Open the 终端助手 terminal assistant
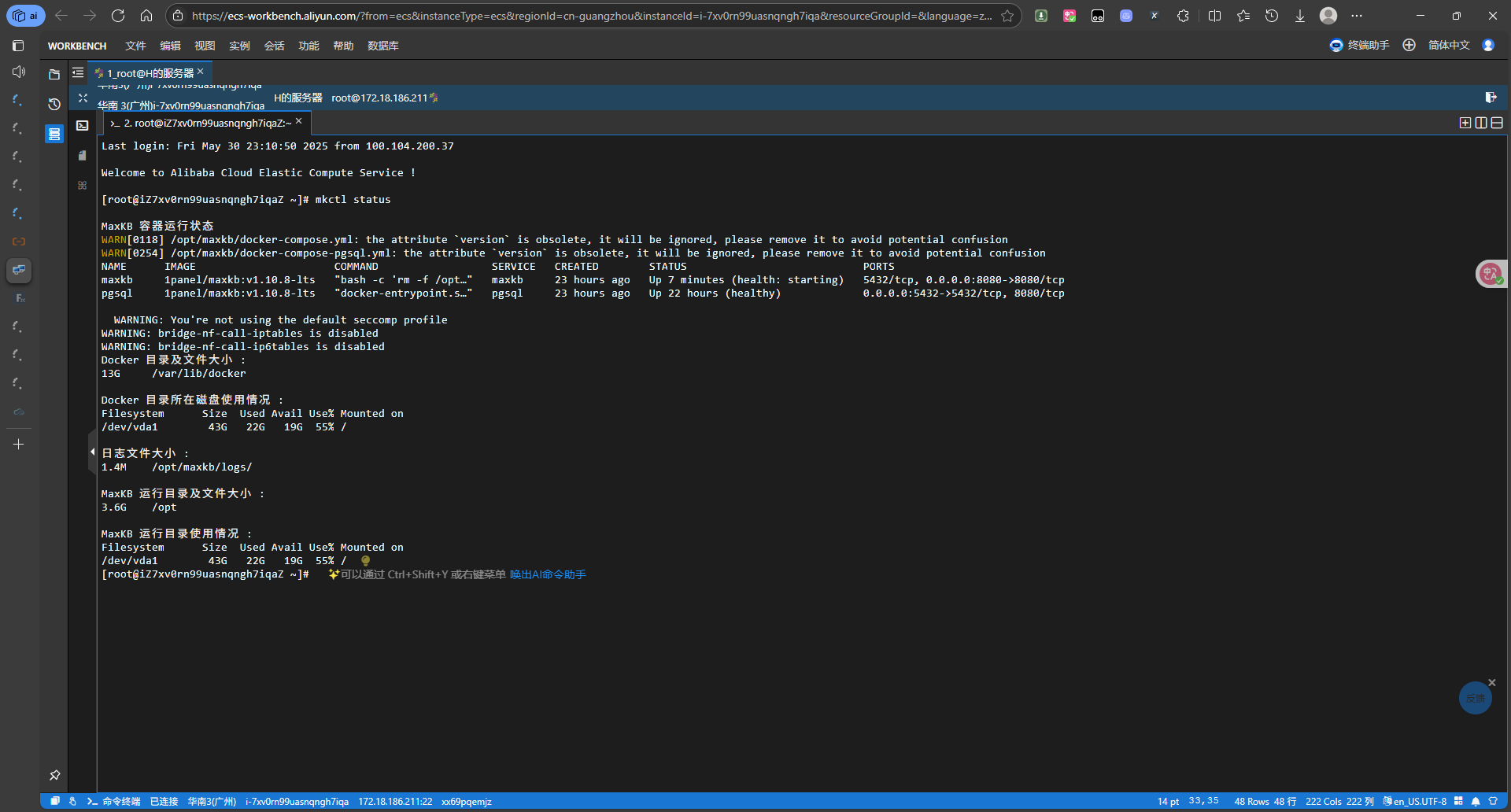1511x812 pixels. (1360, 46)
